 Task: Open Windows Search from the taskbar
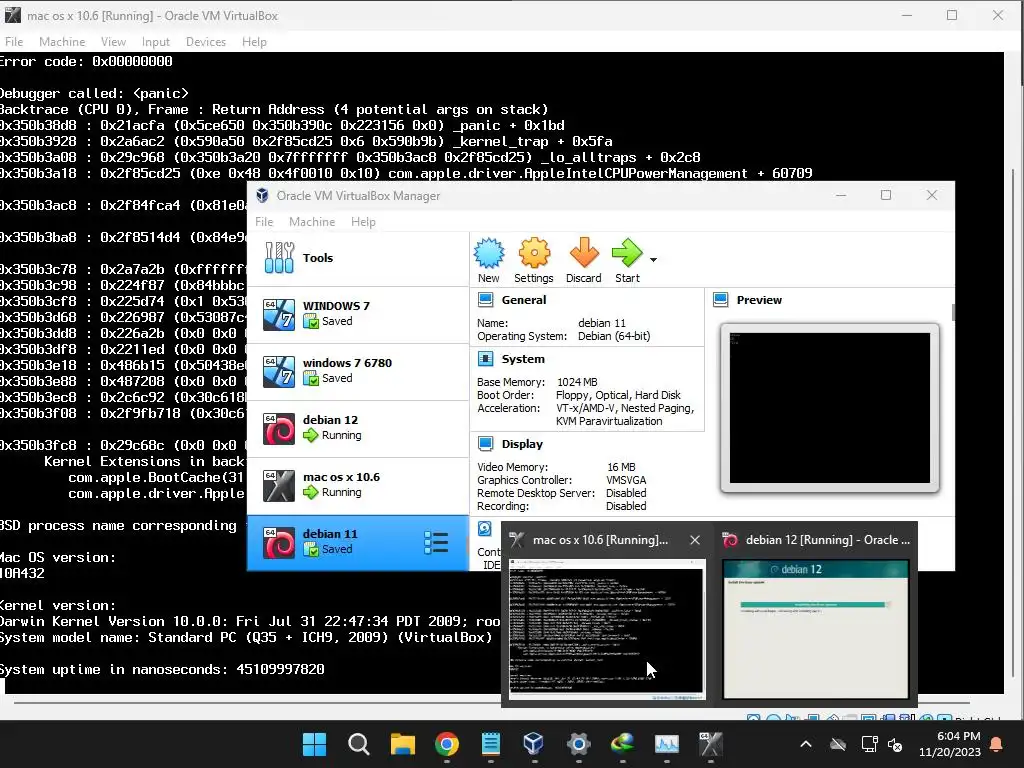(x=359, y=744)
